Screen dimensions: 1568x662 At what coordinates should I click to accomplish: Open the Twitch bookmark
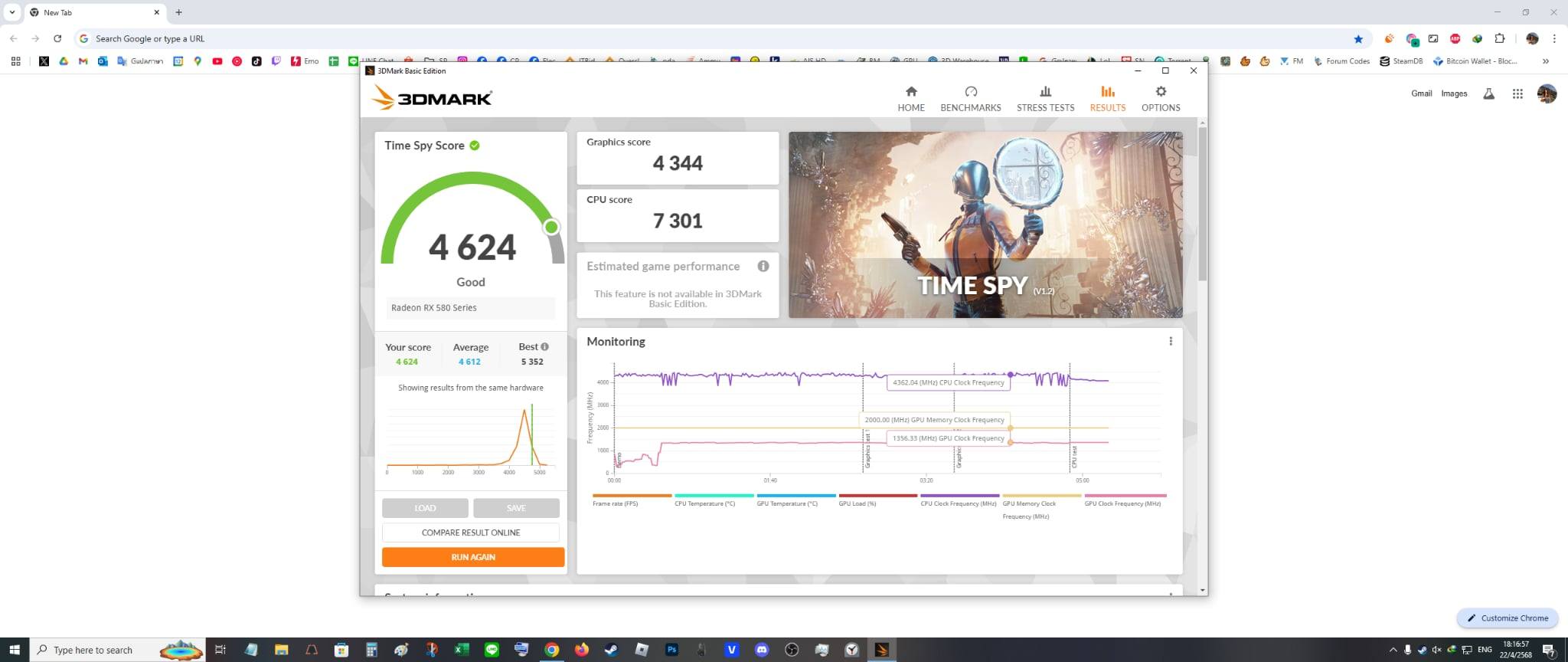276,61
